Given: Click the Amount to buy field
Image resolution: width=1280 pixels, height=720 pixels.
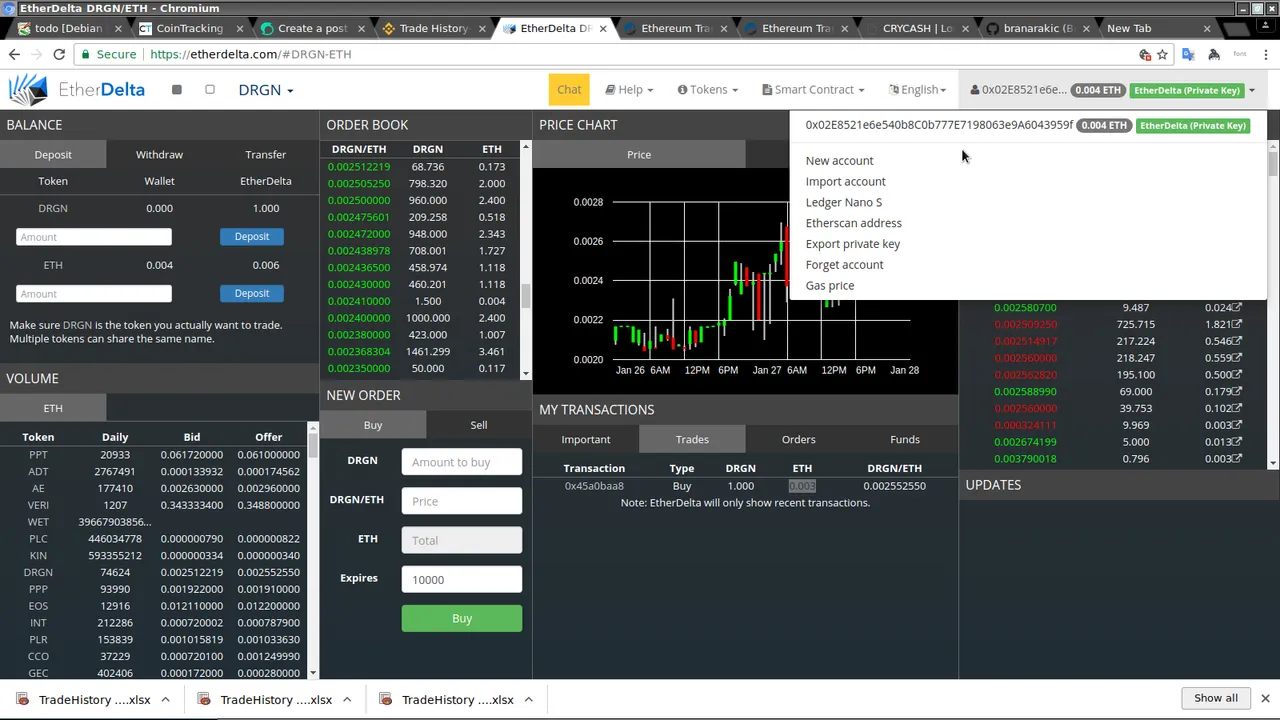Looking at the screenshot, I should (461, 462).
